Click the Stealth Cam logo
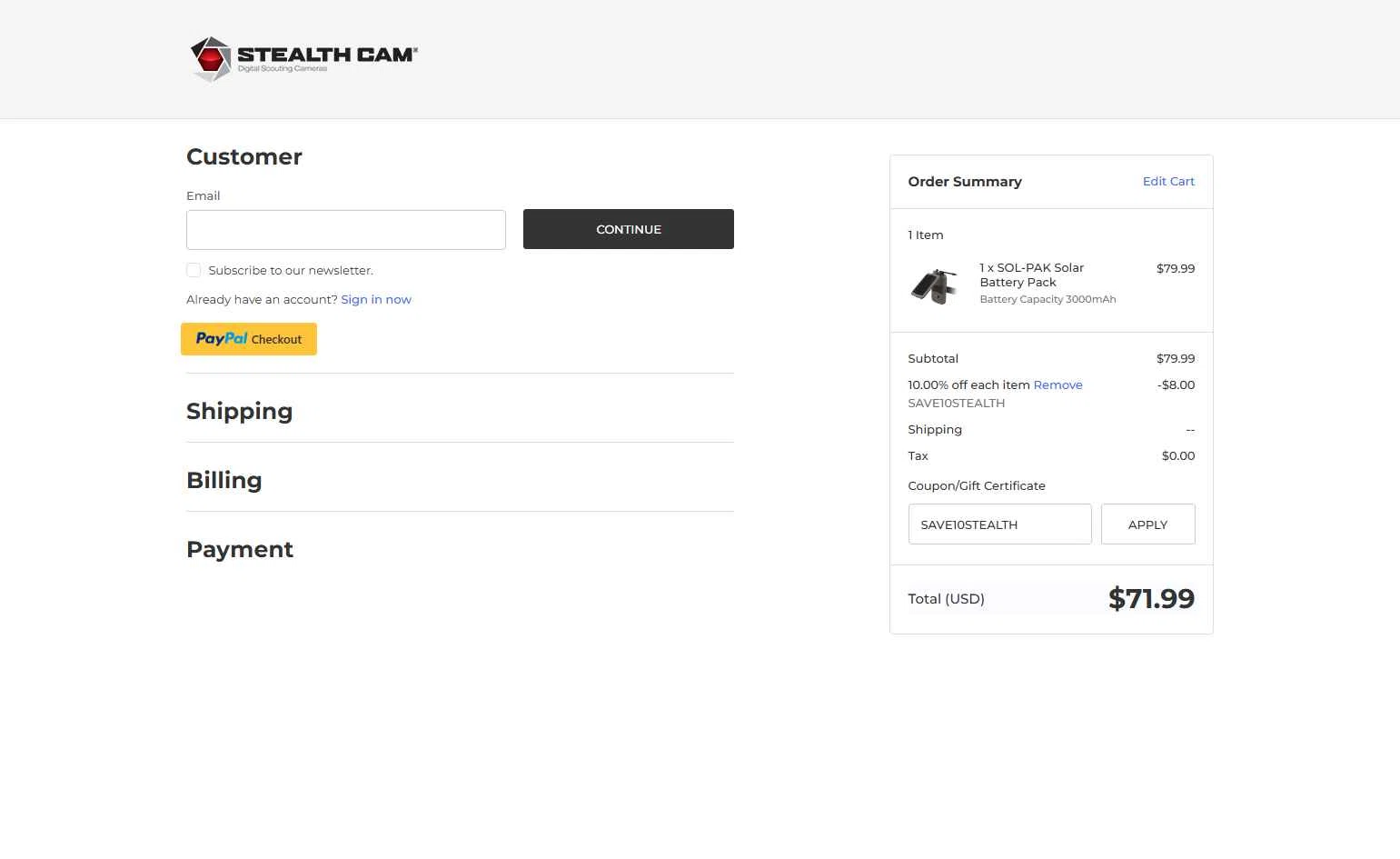The height and width of the screenshot is (859, 1400). 303,59
